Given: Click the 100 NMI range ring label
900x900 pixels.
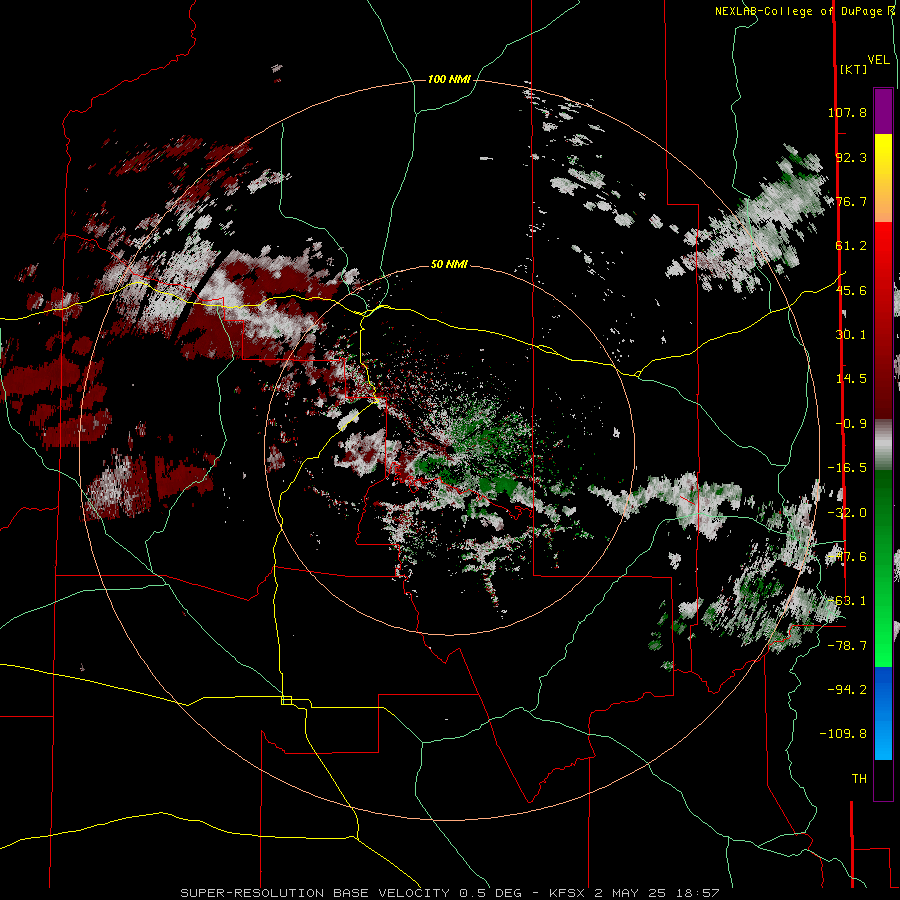Looking at the screenshot, I should 449,79.
